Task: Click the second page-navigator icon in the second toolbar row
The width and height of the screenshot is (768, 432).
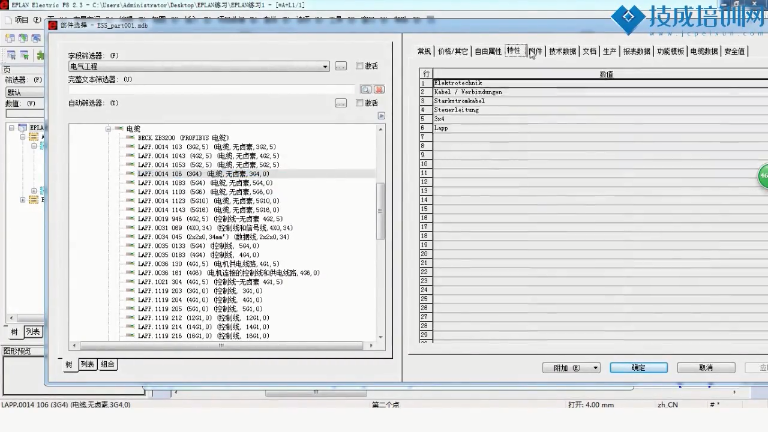Action: 24,55
